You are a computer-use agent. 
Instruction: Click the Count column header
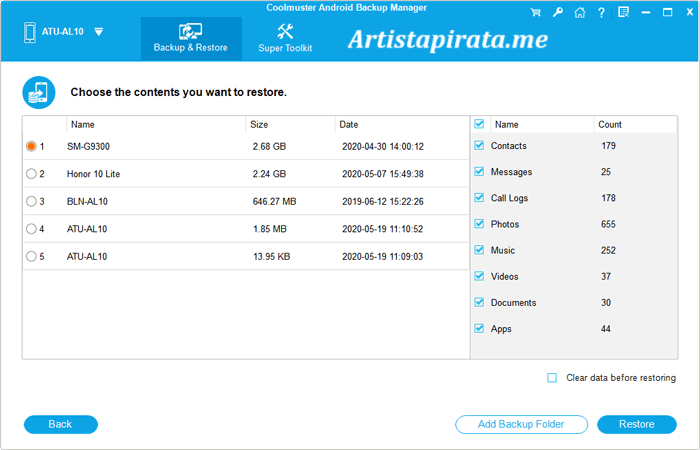pyautogui.click(x=635, y=125)
